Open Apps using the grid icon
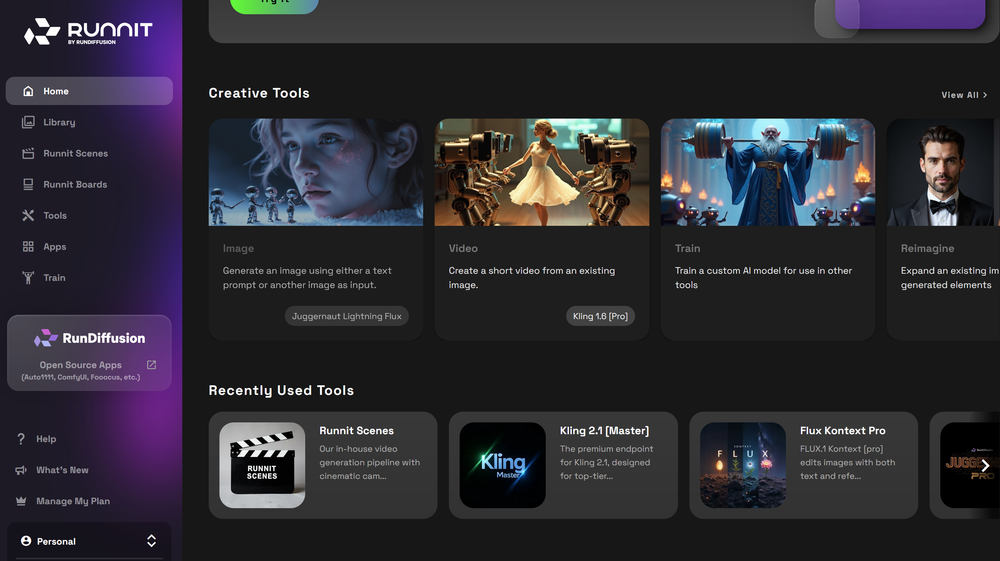The width and height of the screenshot is (1000, 561). (28, 246)
